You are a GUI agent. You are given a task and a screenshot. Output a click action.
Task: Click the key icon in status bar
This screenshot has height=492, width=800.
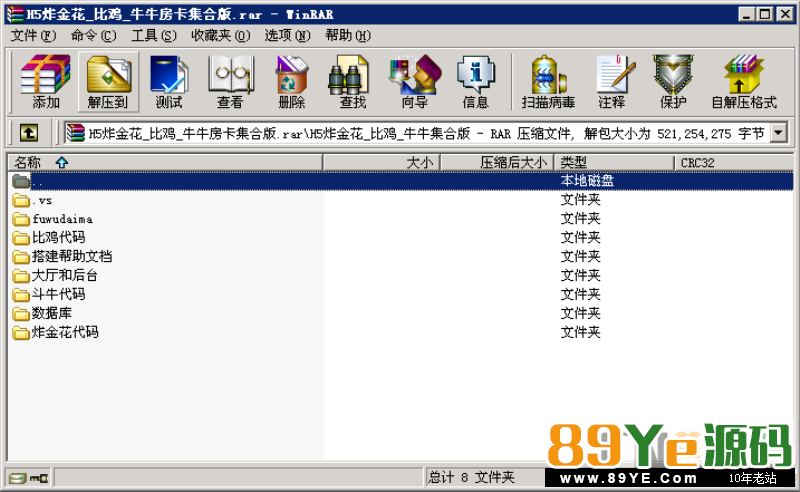[39, 478]
